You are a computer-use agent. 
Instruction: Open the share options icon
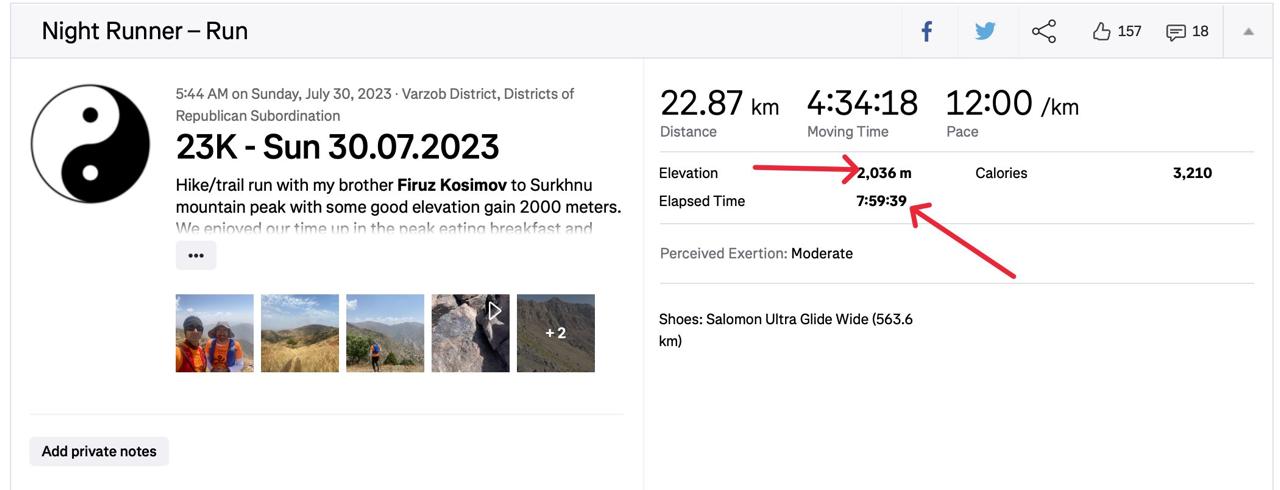[x=1043, y=32]
